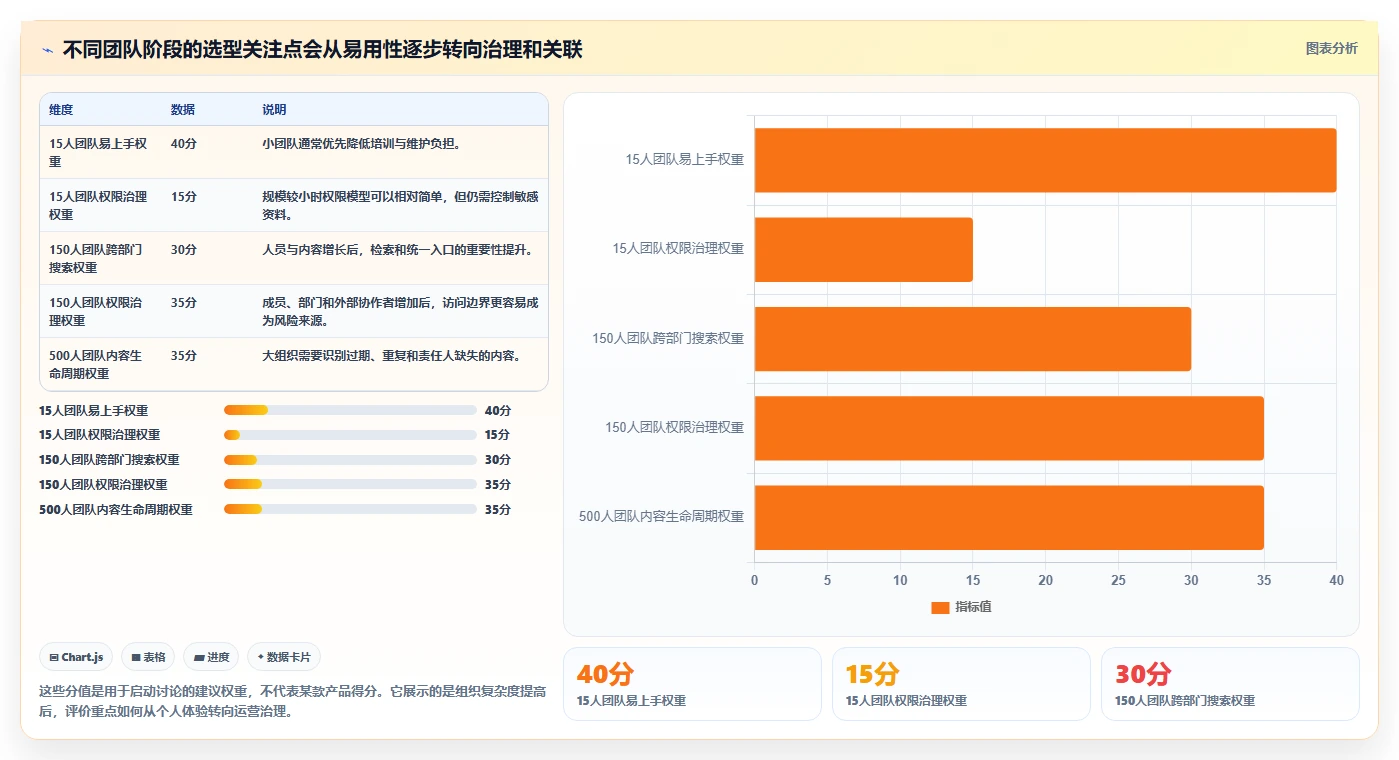Click the chart bar for 15人团队权限治理权重

click(x=864, y=249)
